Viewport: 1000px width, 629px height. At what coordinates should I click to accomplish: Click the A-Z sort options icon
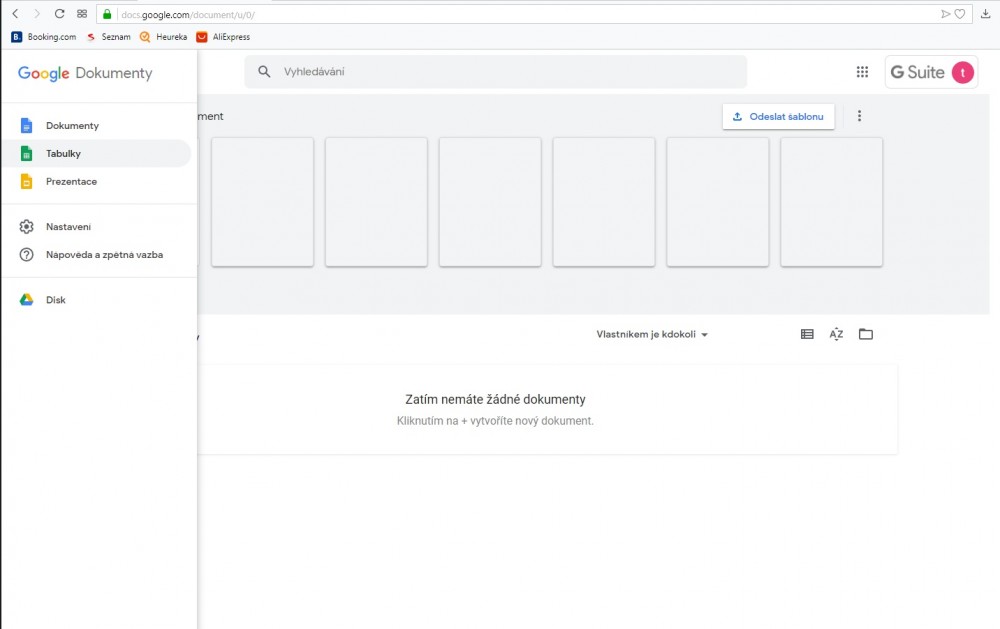pyautogui.click(x=836, y=334)
